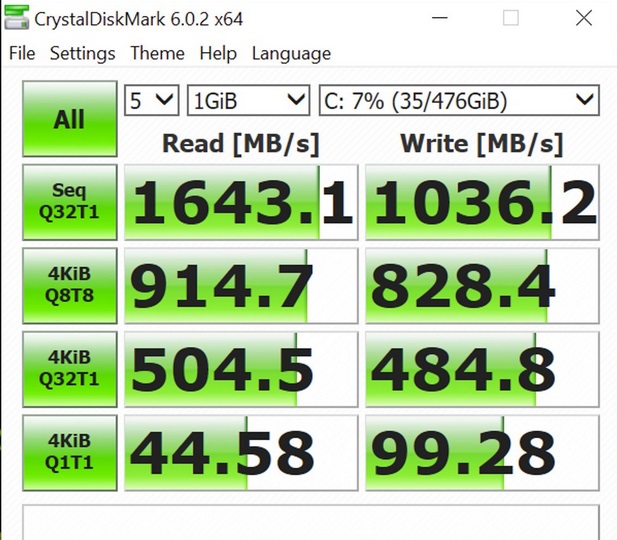Start the 4KiB Q1T1 test
The height and width of the screenshot is (540, 617).
70,453
